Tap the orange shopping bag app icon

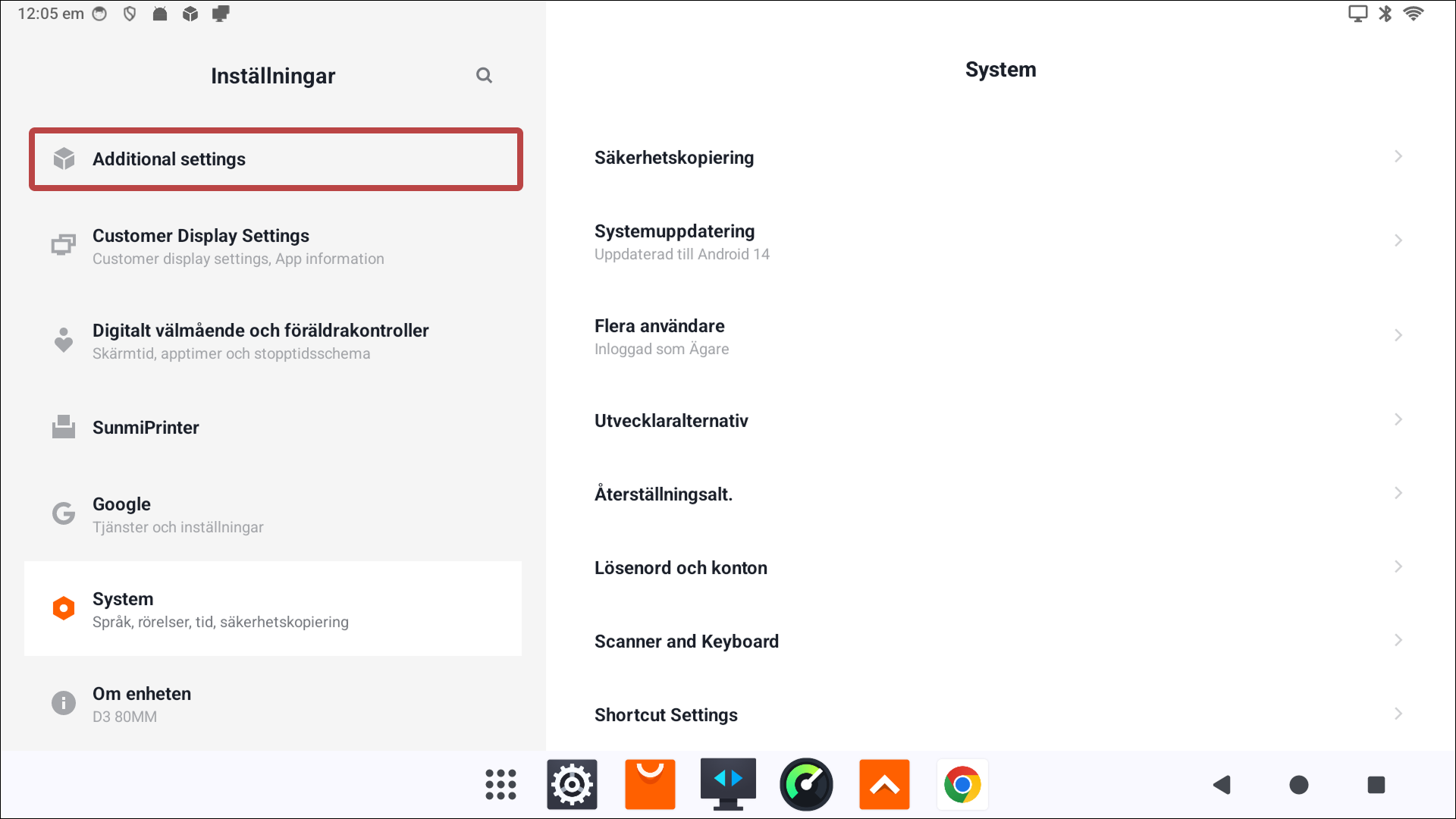(650, 785)
